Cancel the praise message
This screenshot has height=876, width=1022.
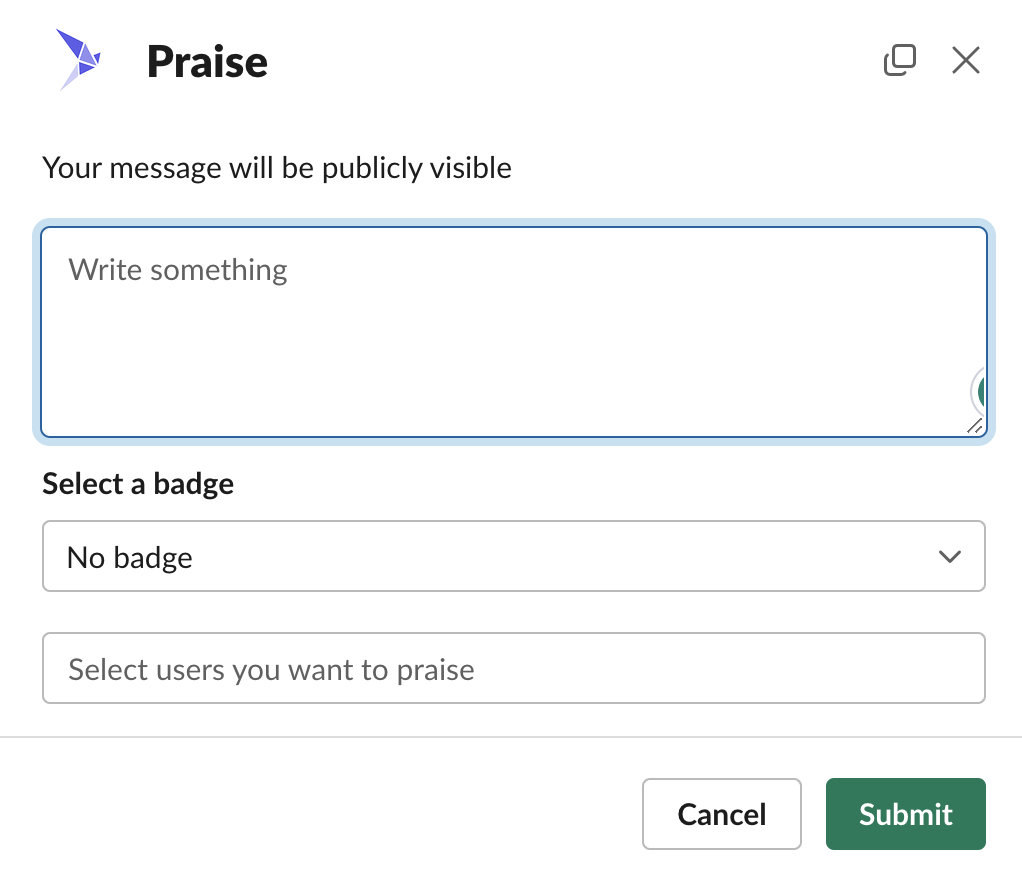(722, 814)
